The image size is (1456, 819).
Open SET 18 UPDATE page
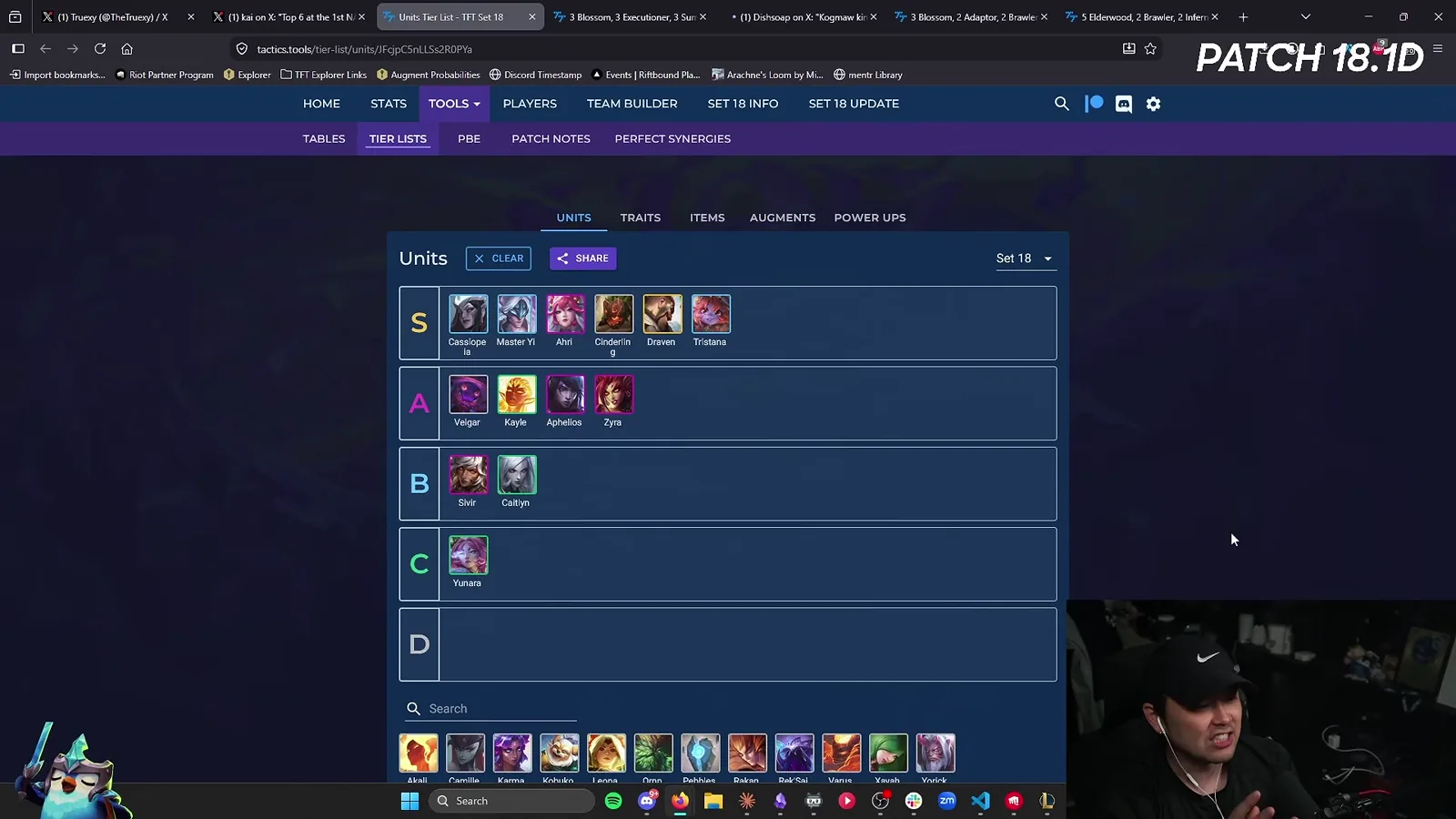click(854, 104)
